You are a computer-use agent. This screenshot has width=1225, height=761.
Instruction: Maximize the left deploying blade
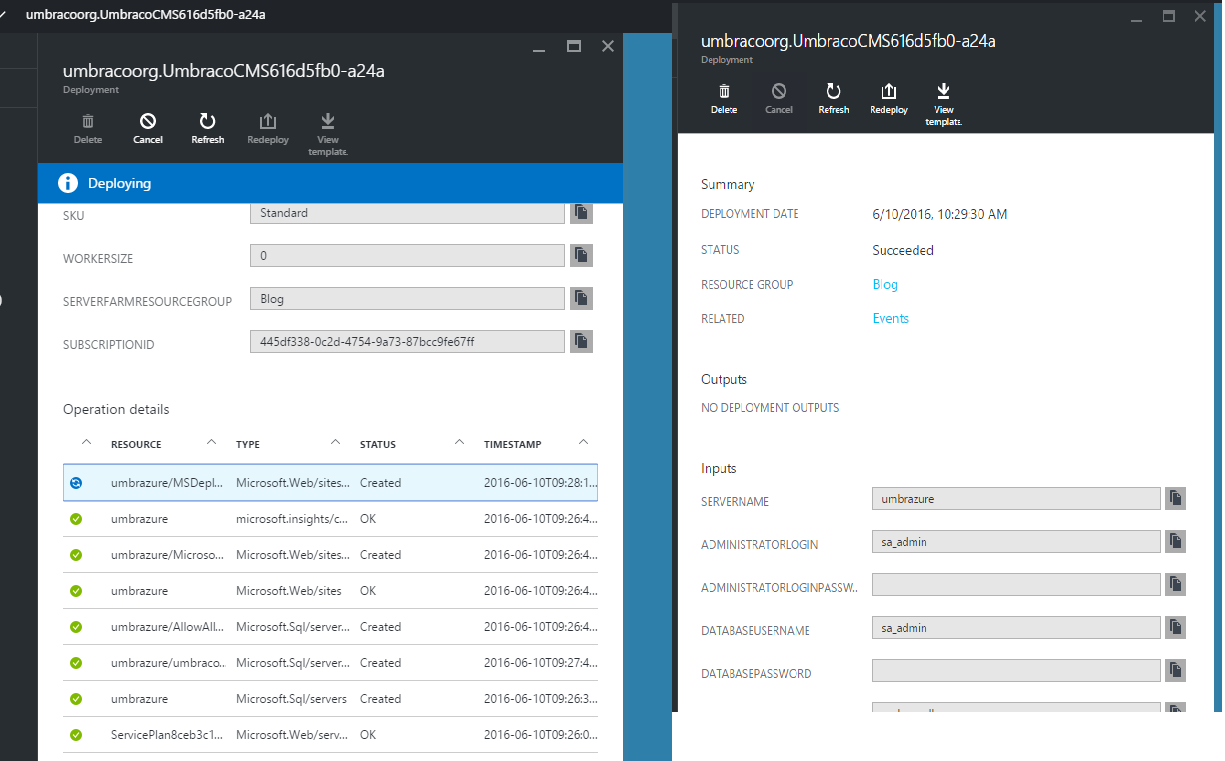(x=574, y=46)
